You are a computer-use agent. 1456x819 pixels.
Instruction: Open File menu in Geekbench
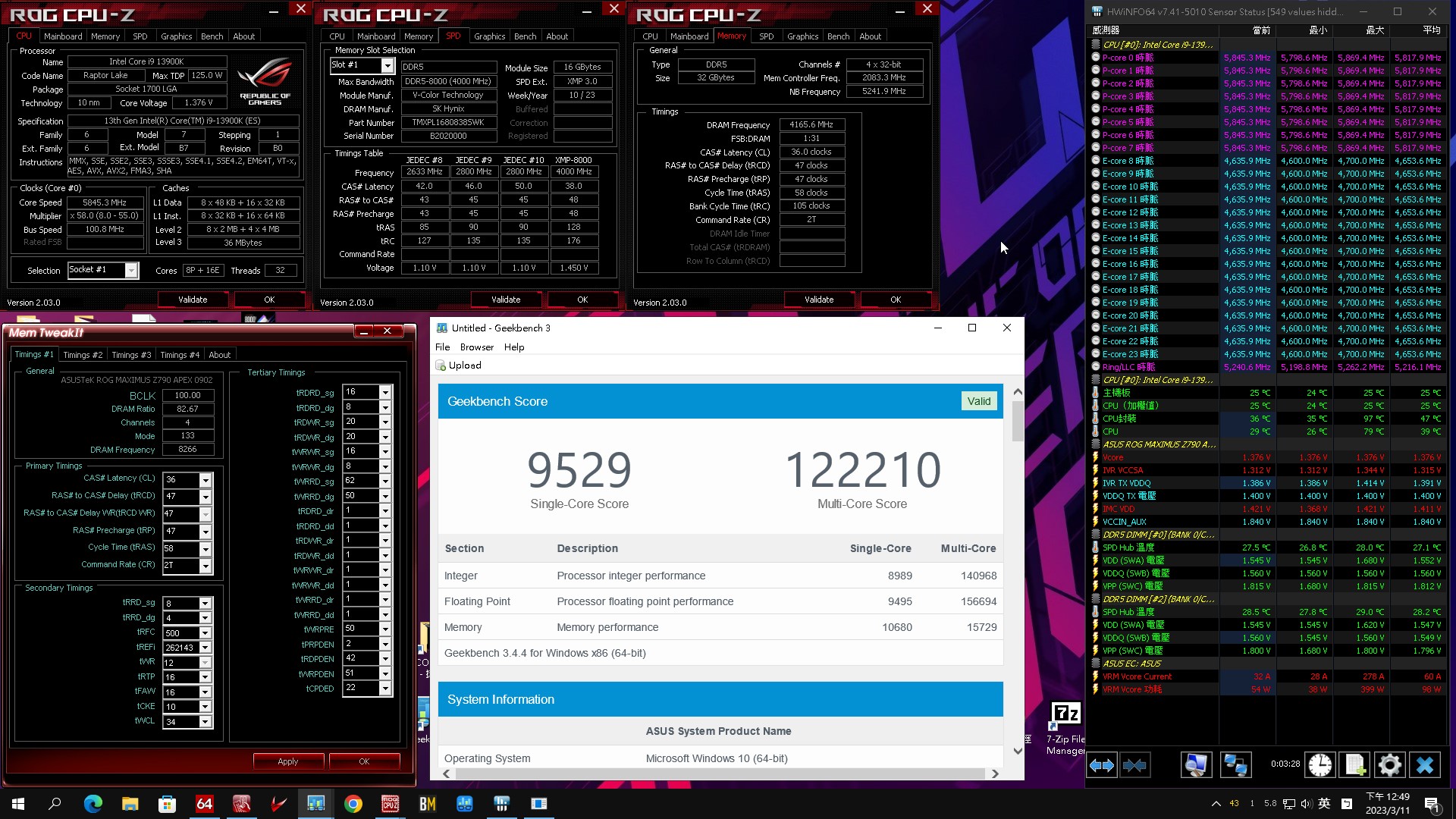click(x=442, y=347)
